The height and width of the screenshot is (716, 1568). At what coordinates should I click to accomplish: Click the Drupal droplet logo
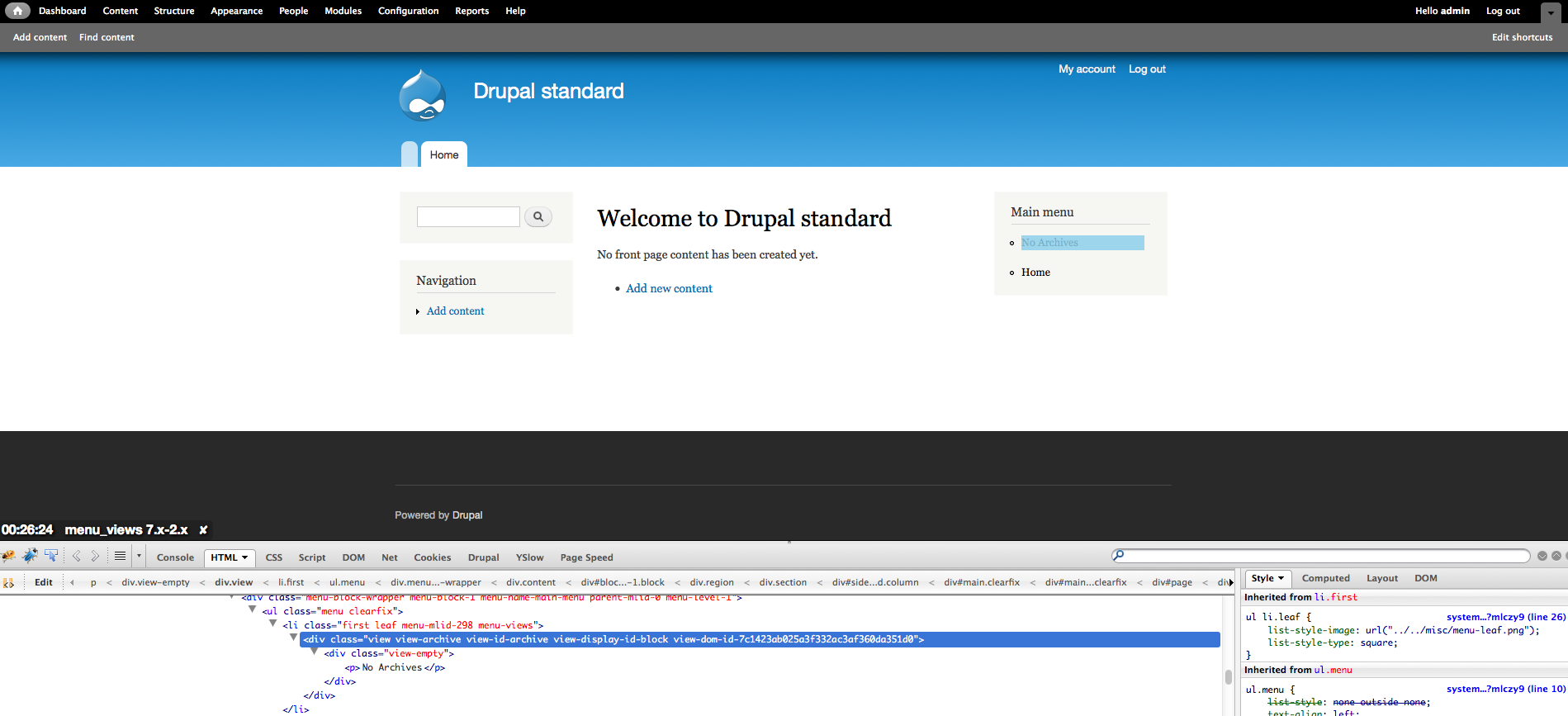(x=423, y=95)
